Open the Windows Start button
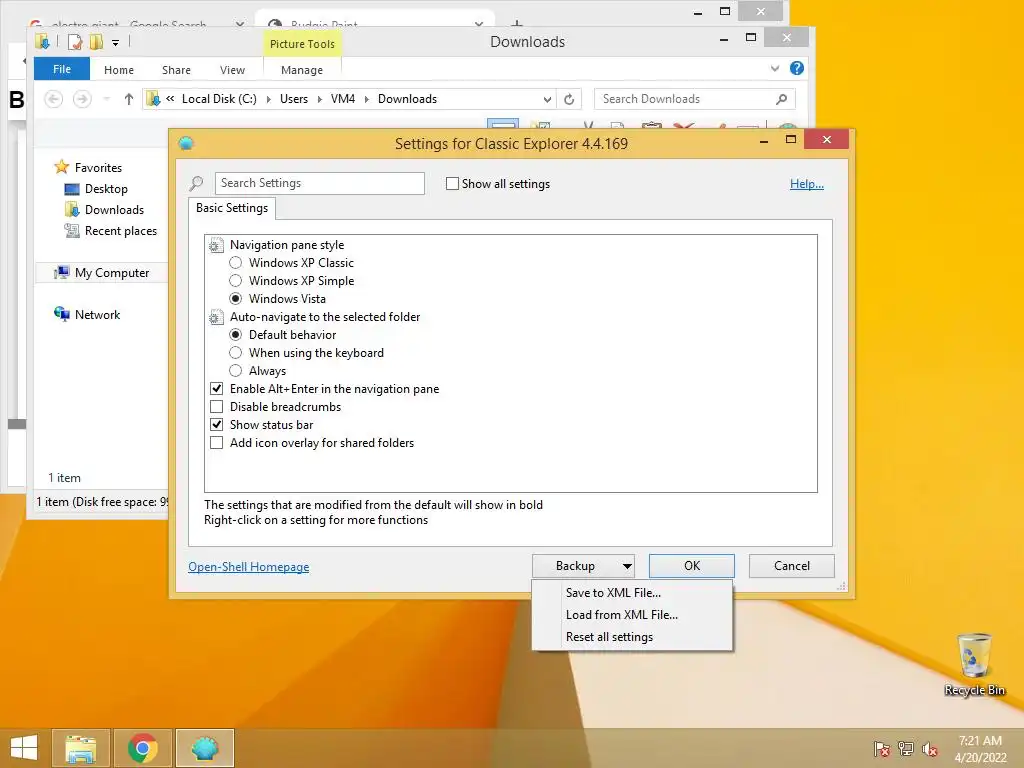 tap(24, 748)
